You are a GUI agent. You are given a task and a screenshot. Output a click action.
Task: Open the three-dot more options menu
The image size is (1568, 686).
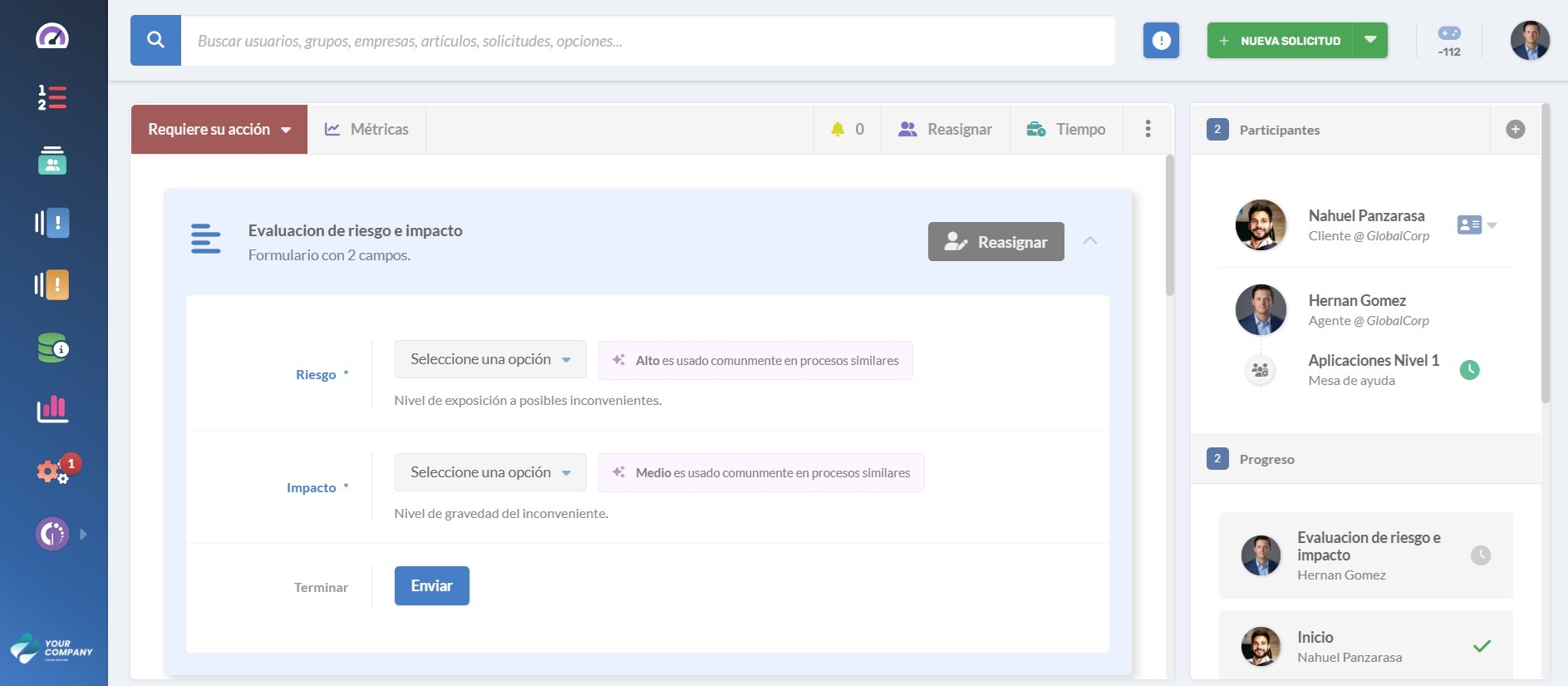coord(1148,130)
